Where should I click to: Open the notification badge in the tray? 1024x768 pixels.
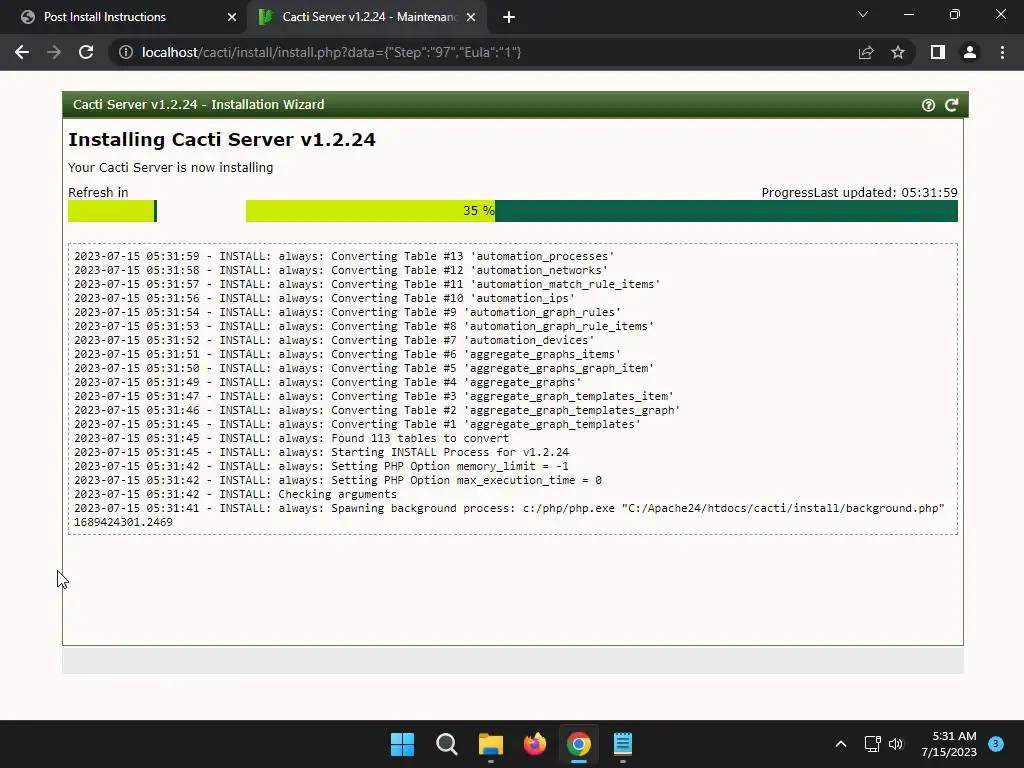click(x=996, y=744)
